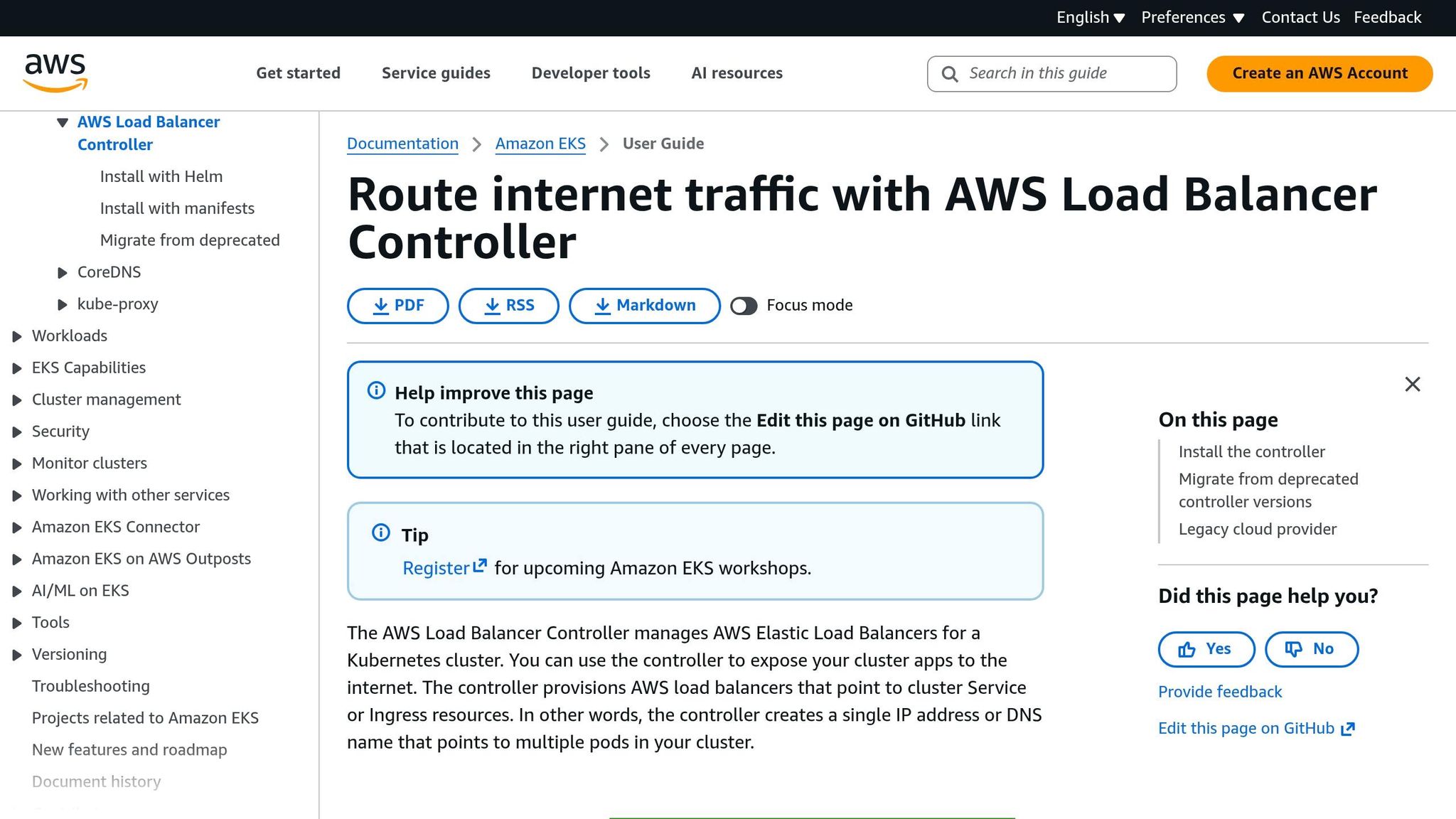Open Projects related to Amazon EKS
This screenshot has width=1456, height=819.
(x=145, y=719)
